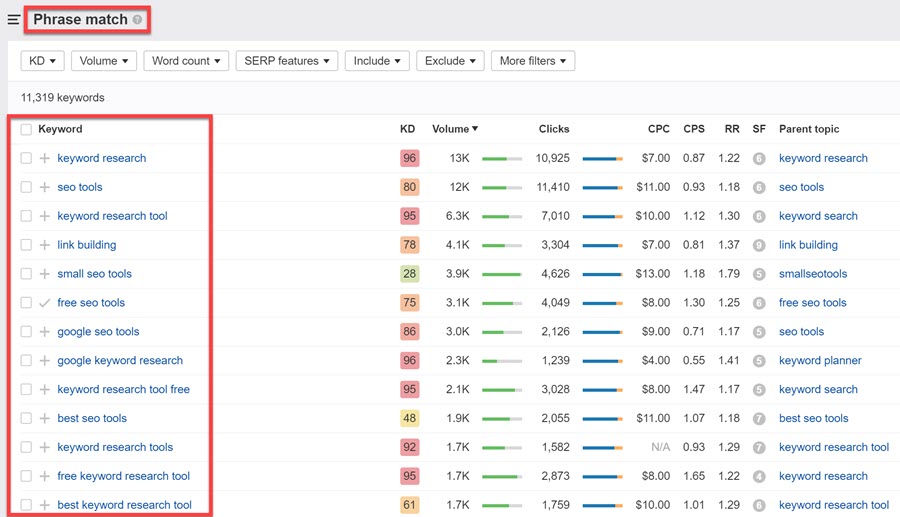The image size is (900, 517).
Task: Select checkbox for 'small seo tools'
Action: [26, 274]
